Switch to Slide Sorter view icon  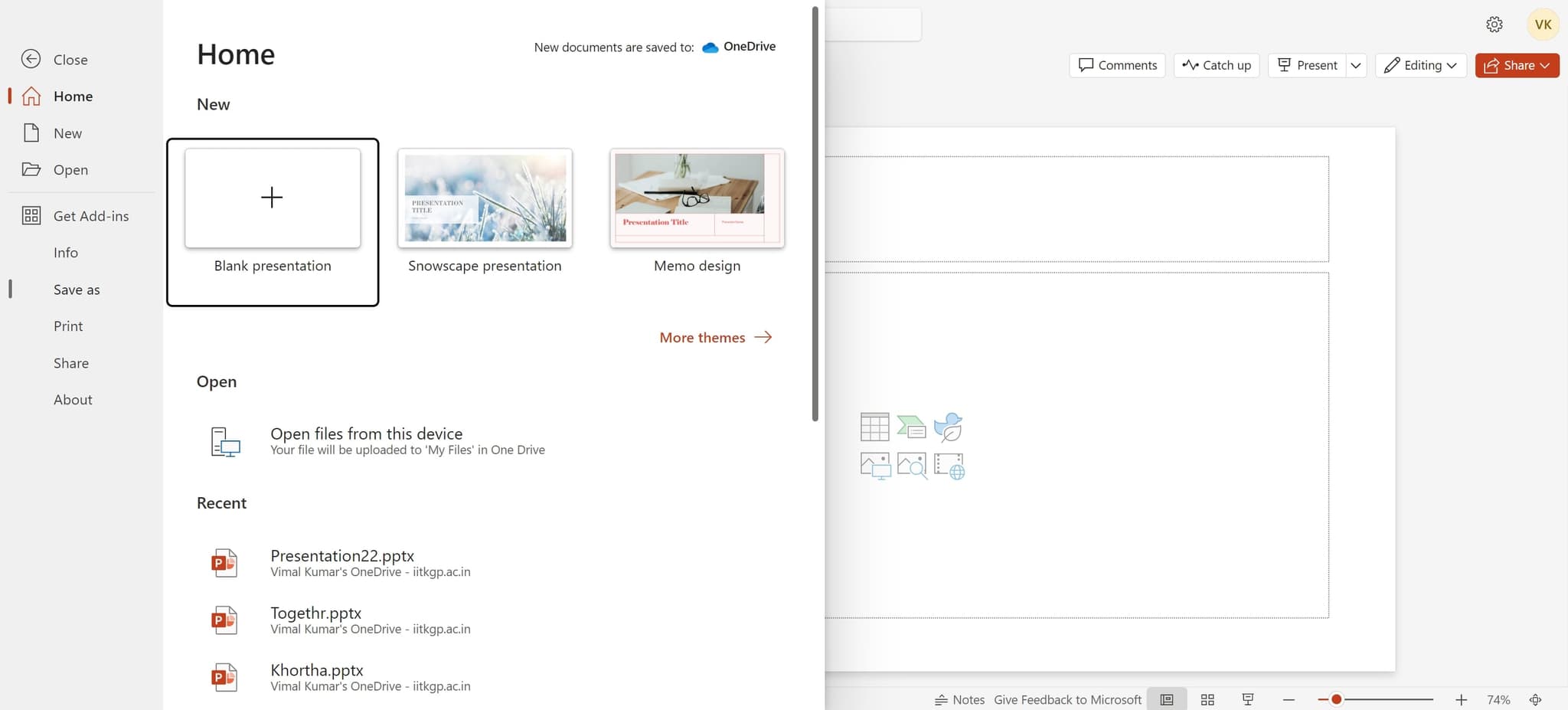pos(1207,699)
